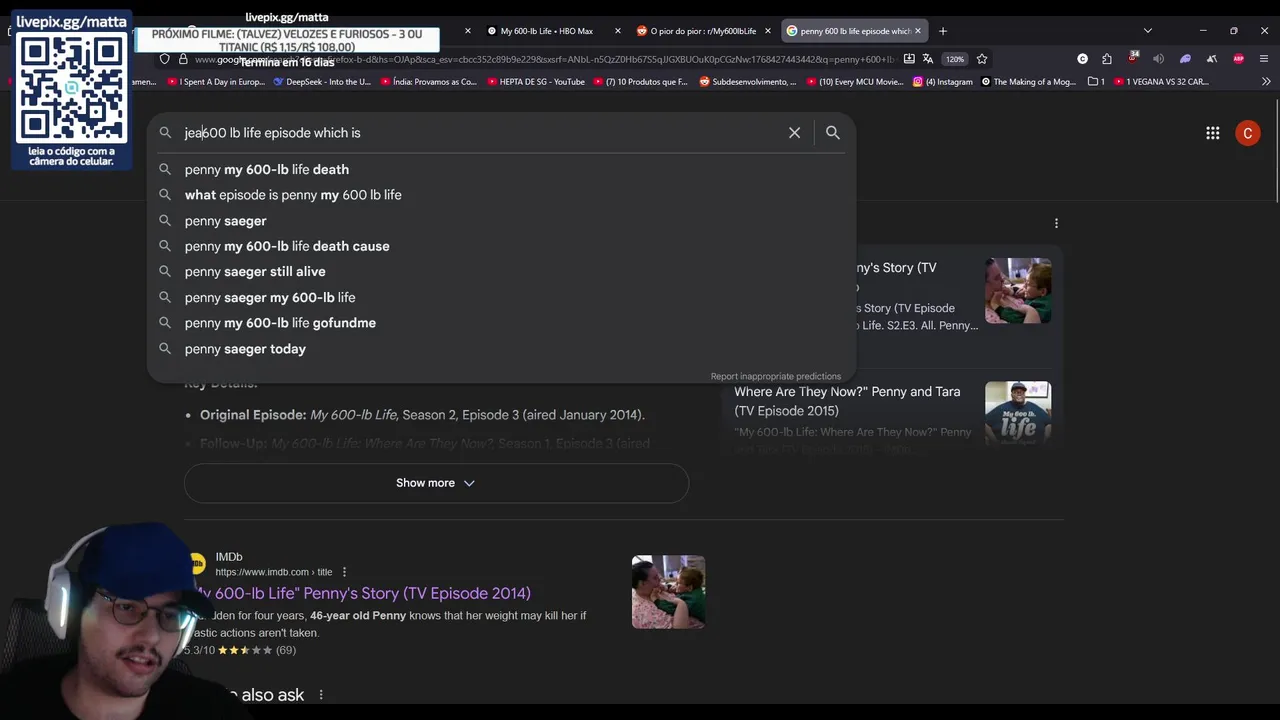Click the 120% zoom level indicator
Screen dimensions: 1280x720
(x=955, y=59)
